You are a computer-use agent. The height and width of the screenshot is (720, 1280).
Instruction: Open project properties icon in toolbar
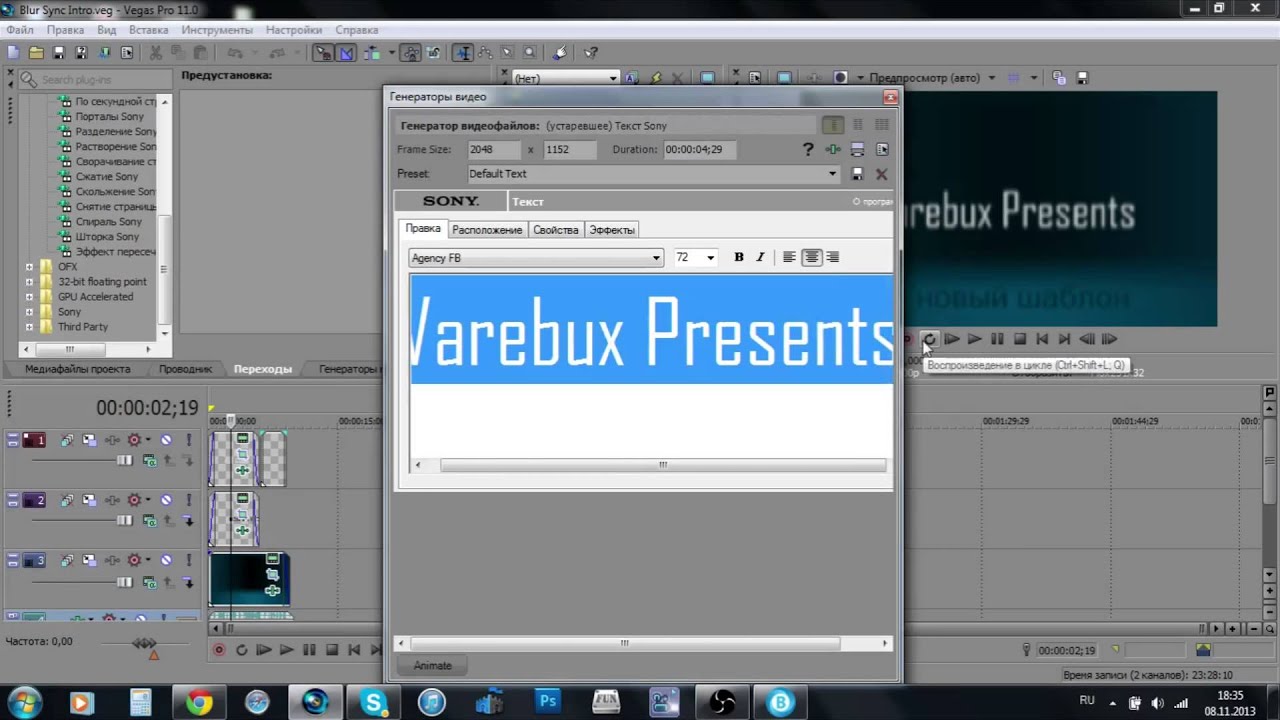click(x=127, y=53)
